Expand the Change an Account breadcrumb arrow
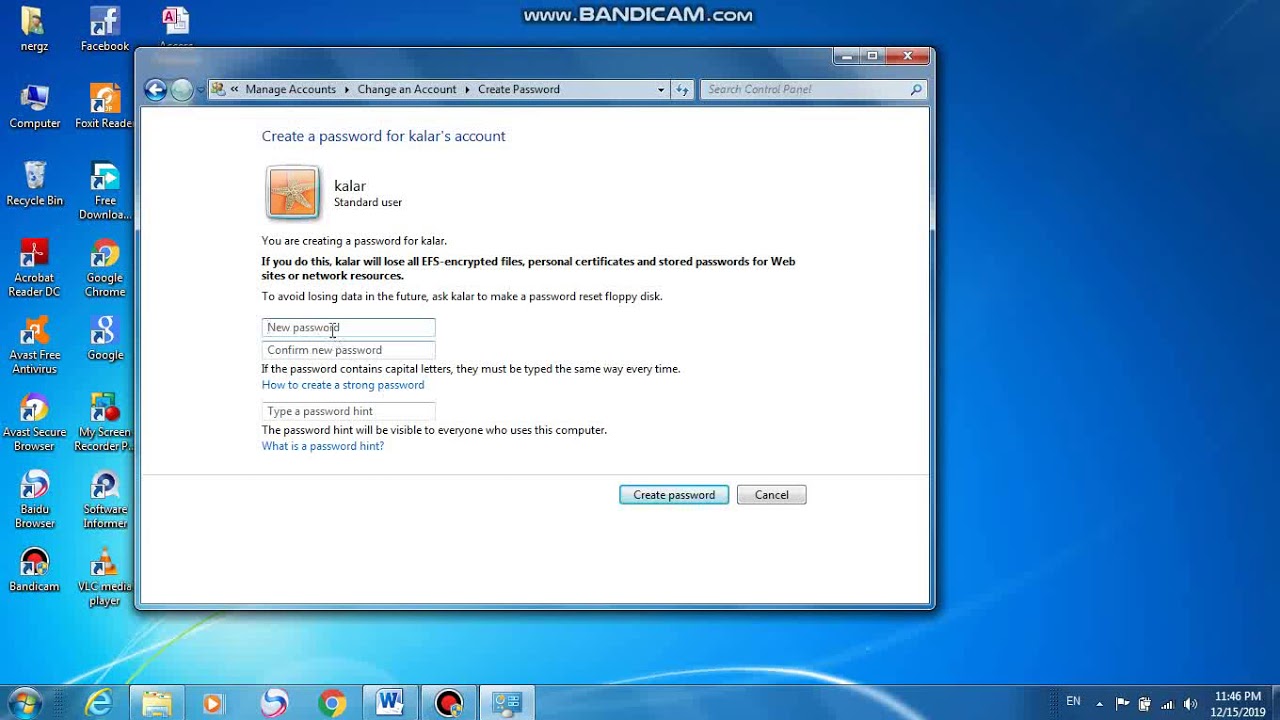This screenshot has width=1280, height=720. (467, 89)
